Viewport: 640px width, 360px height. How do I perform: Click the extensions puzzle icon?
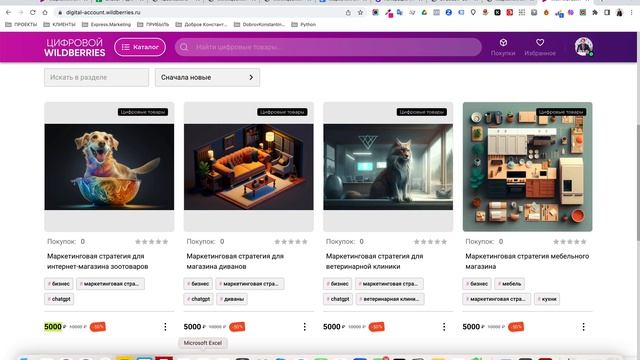pos(595,13)
